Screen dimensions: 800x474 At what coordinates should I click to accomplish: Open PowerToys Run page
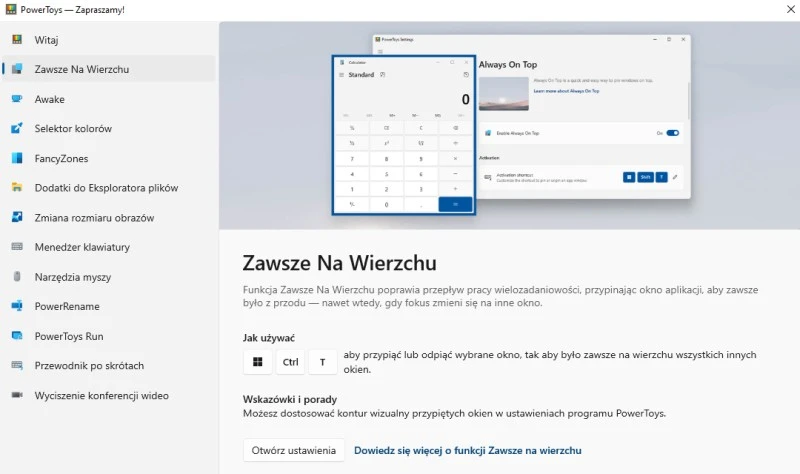(x=109, y=336)
